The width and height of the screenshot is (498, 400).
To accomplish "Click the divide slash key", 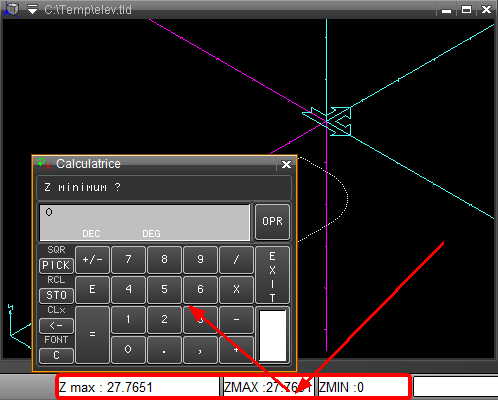I will click(236, 259).
